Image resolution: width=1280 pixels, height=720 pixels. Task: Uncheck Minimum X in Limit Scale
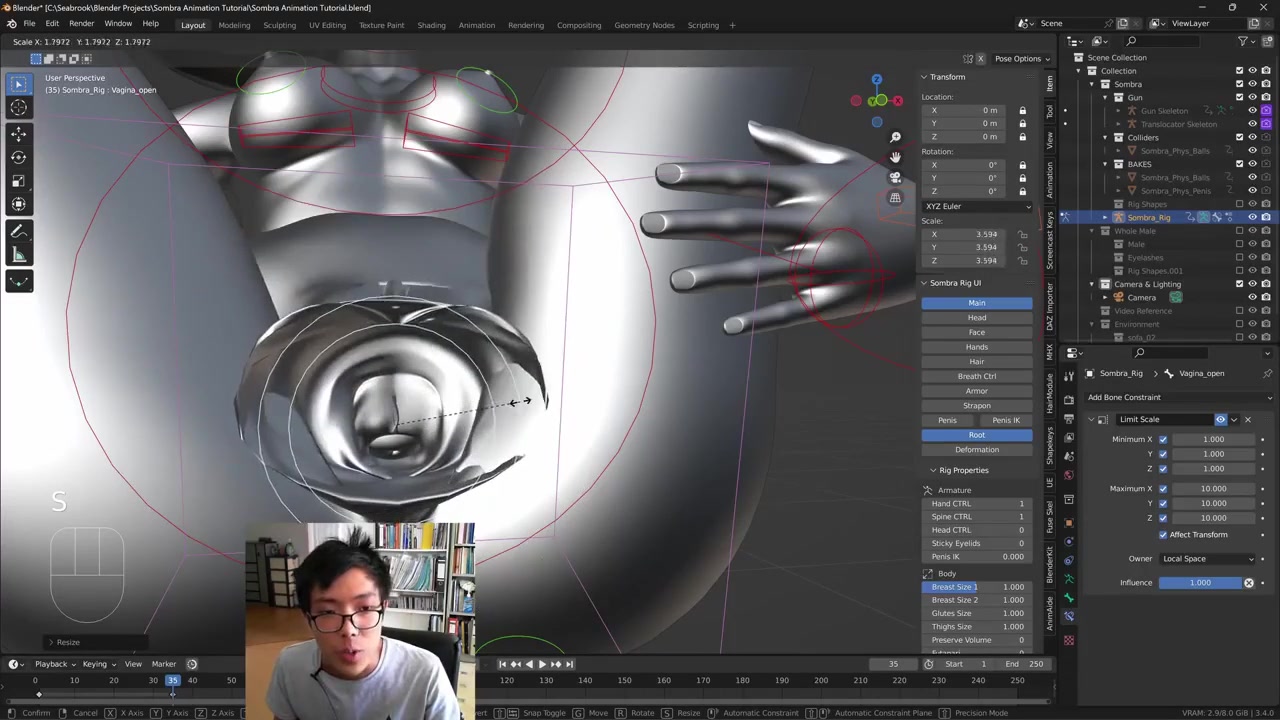pos(1162,440)
